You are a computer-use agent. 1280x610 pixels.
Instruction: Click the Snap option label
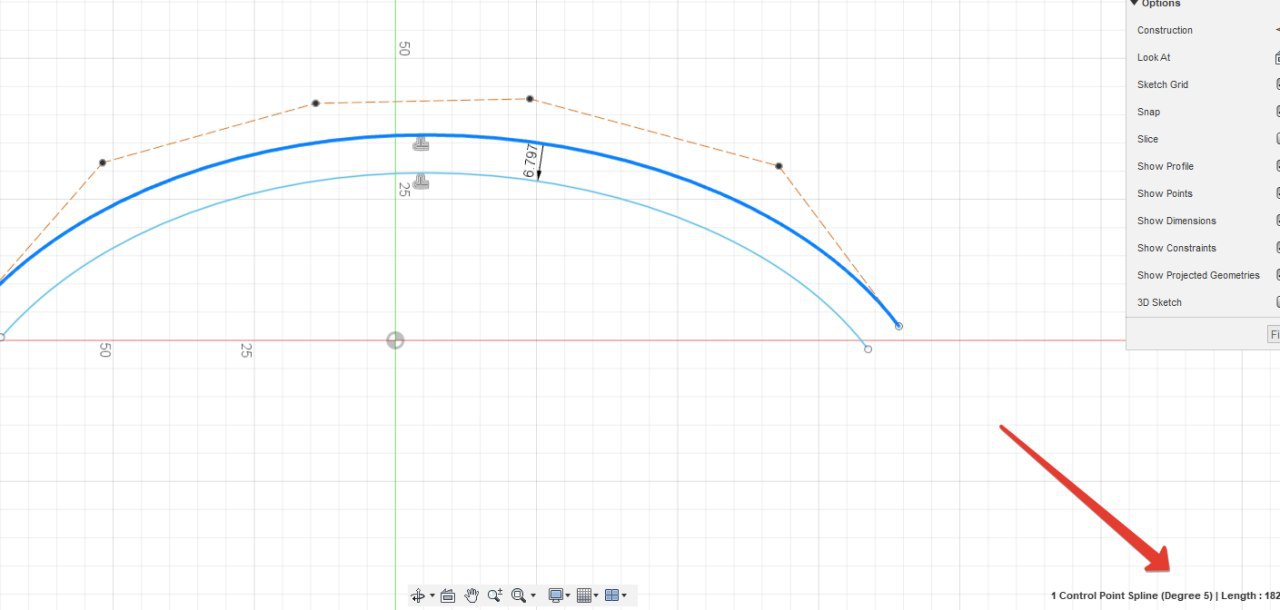click(1149, 112)
